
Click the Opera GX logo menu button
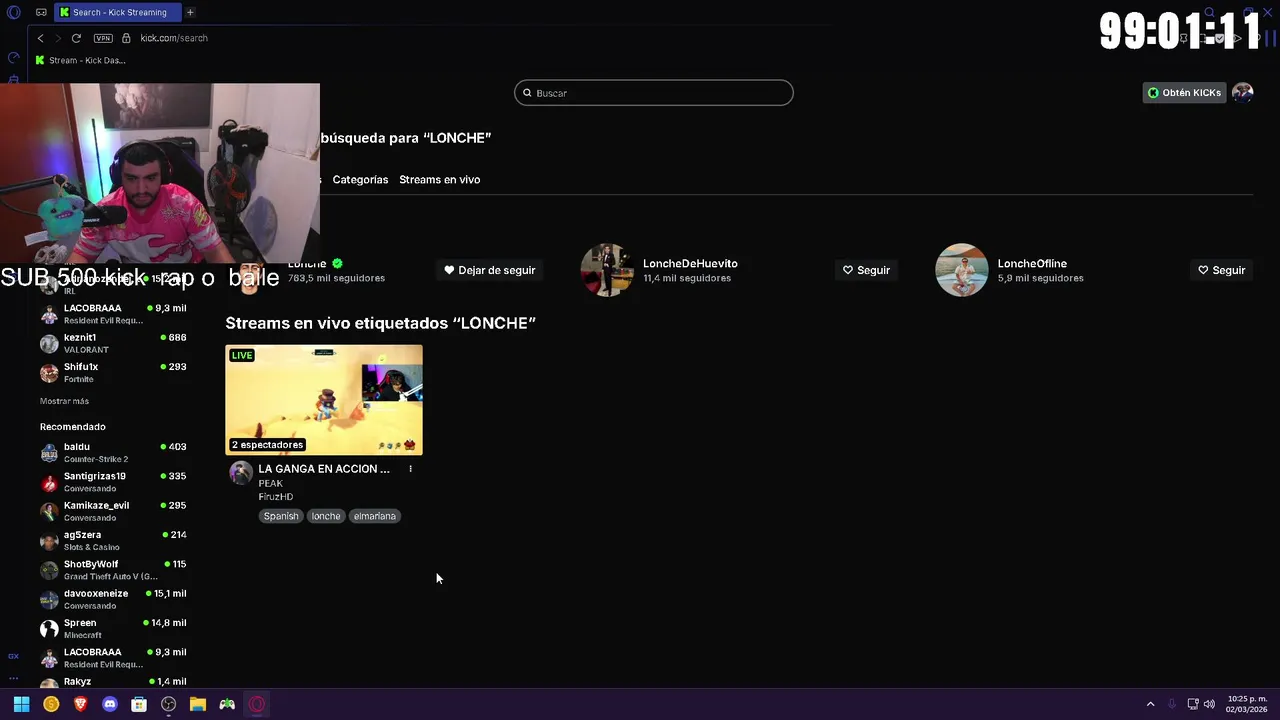tap(13, 12)
